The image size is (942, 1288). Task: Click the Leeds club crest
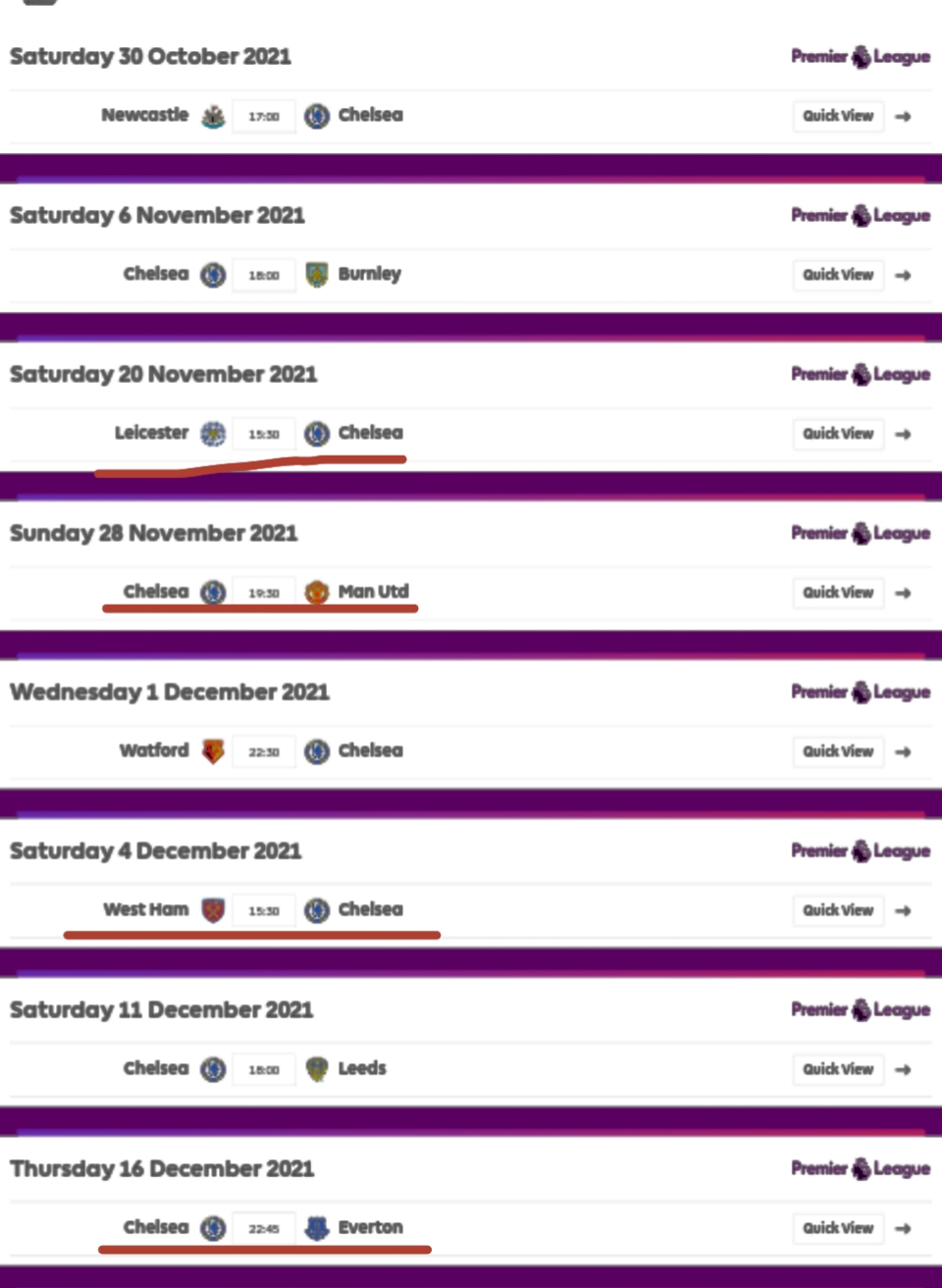(316, 1069)
